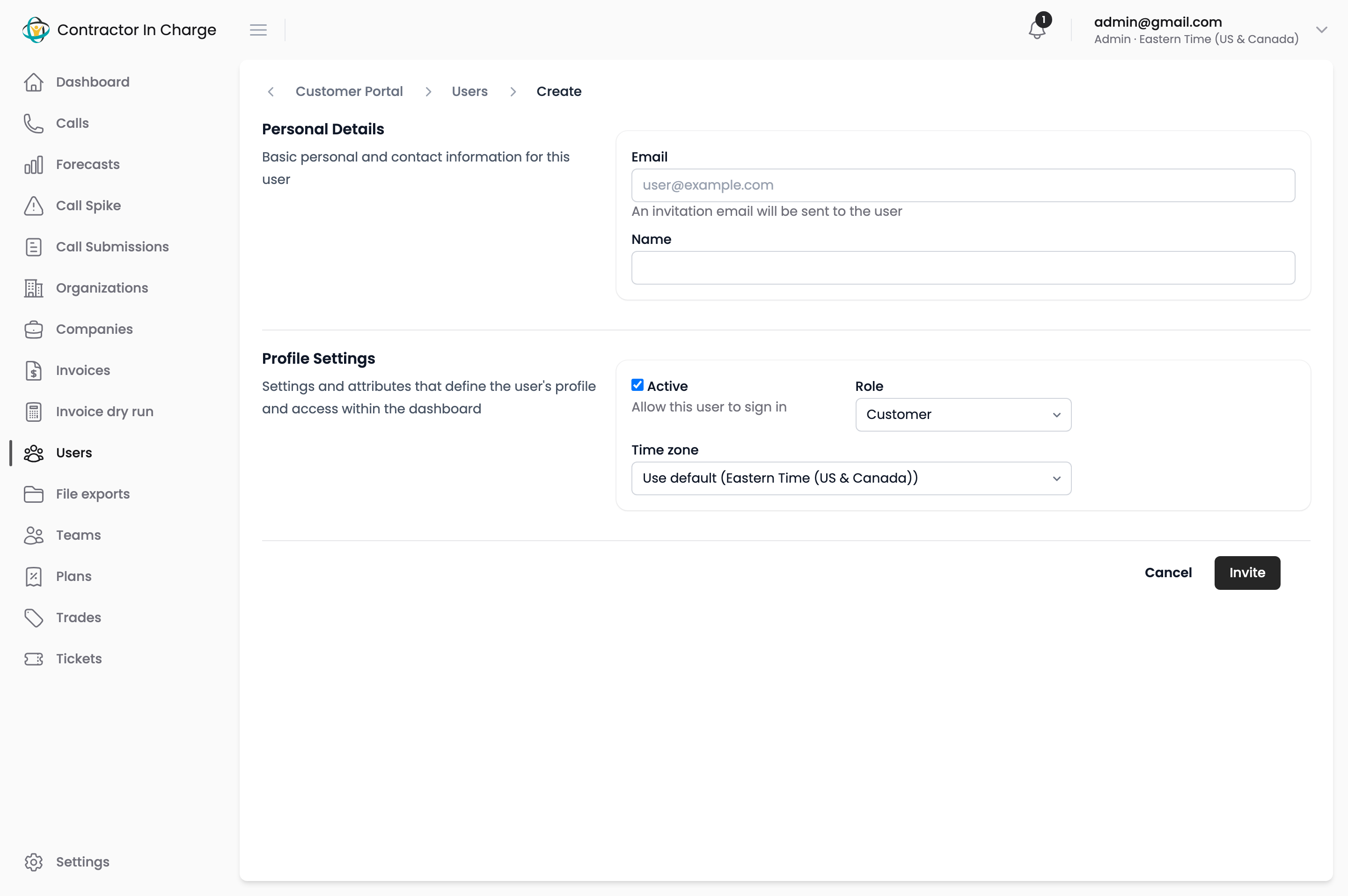Toggle the hamburger sidebar menu icon

click(258, 29)
